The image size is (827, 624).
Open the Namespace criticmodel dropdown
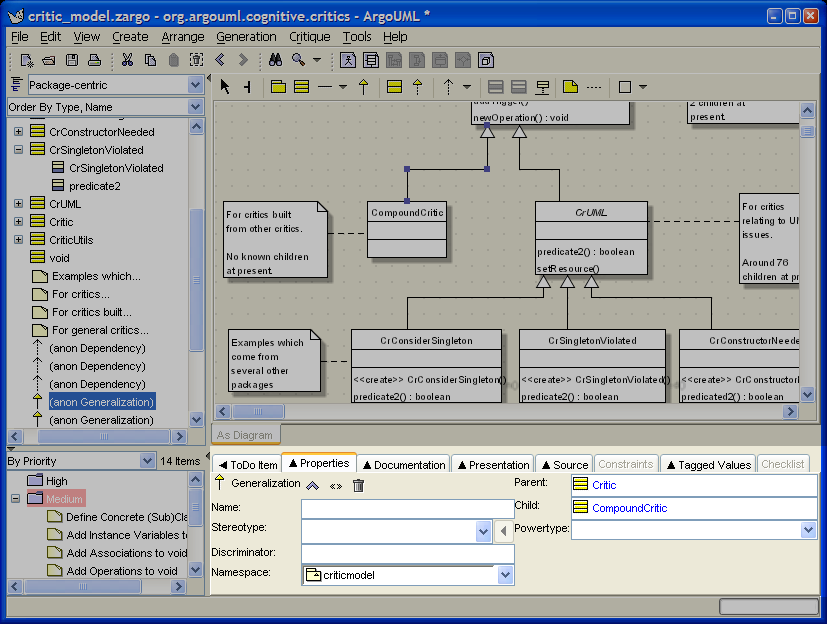click(505, 575)
